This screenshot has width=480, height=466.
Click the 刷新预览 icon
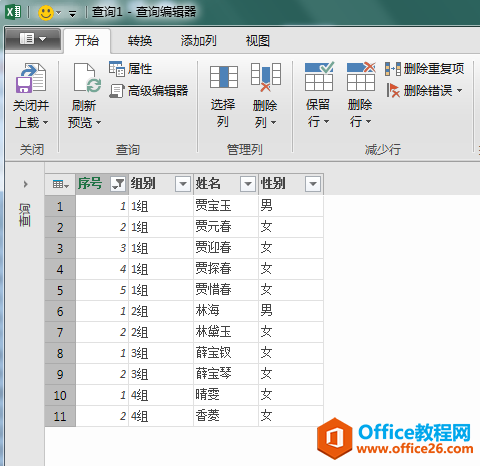pyautogui.click(x=87, y=78)
